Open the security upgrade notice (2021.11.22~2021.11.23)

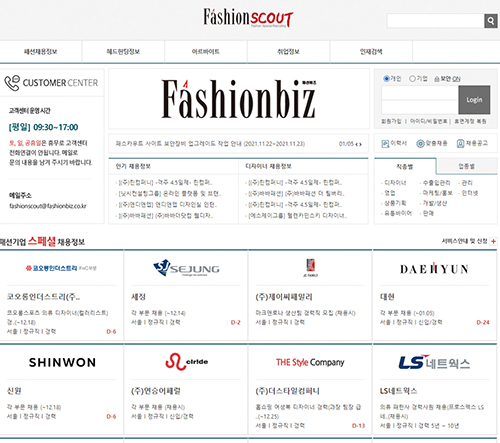click(210, 144)
